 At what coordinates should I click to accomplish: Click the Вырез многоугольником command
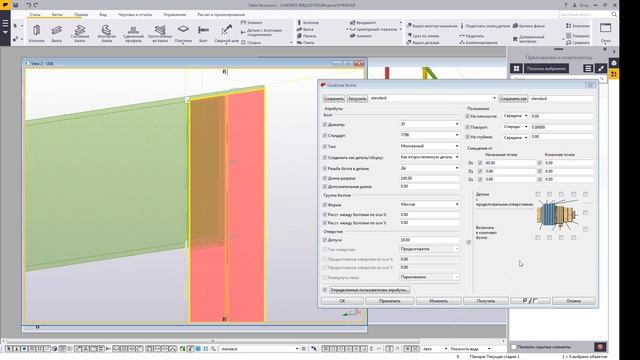tap(432, 26)
